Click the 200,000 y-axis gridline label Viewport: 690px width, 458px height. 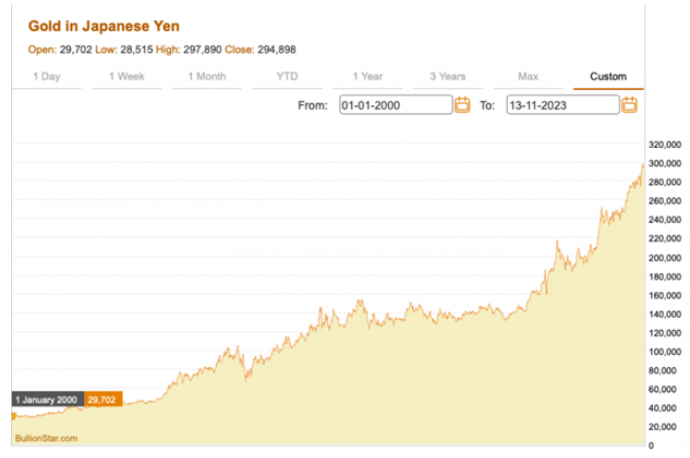[665, 257]
